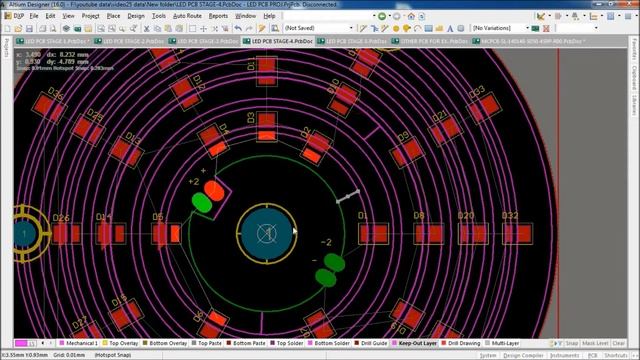Viewport: 640px width, 360px height.
Task: Click the Place Via icon
Action: click(x=407, y=29)
